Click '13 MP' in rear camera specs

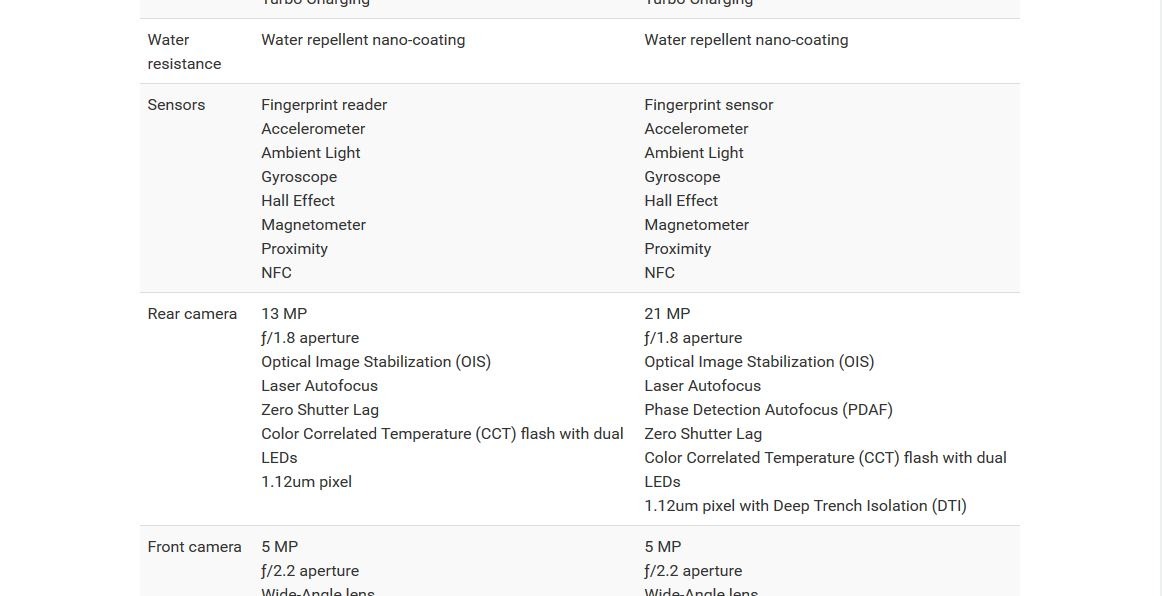[284, 314]
